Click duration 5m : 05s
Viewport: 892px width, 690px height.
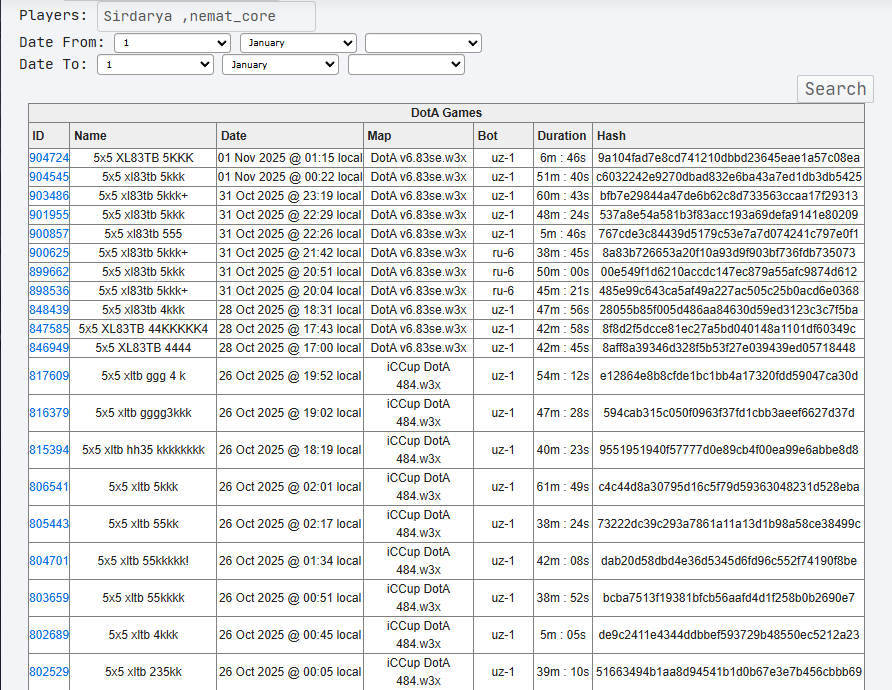coord(563,635)
